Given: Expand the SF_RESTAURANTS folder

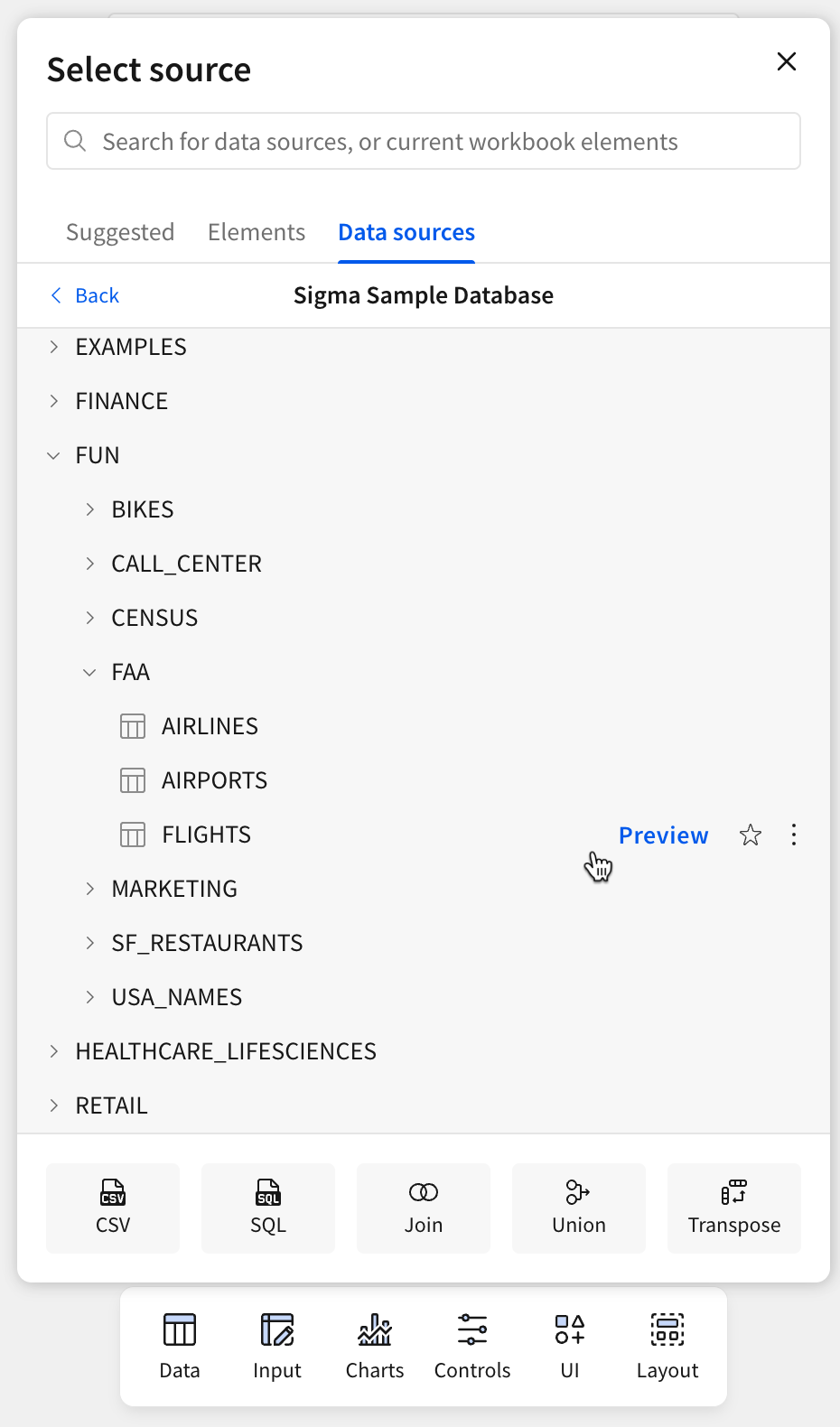Looking at the screenshot, I should point(89,943).
